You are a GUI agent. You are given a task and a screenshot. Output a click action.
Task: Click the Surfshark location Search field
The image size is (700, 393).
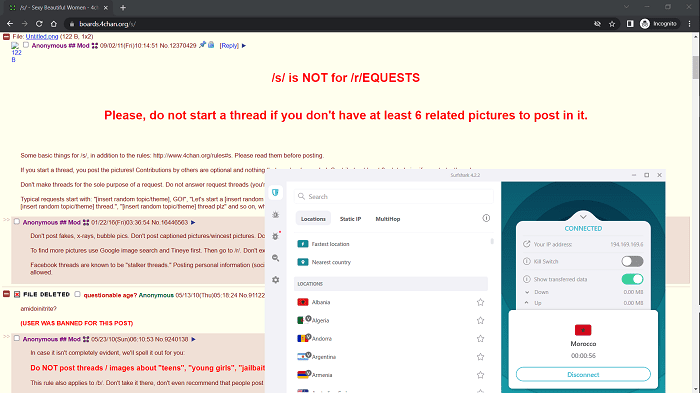click(x=394, y=196)
